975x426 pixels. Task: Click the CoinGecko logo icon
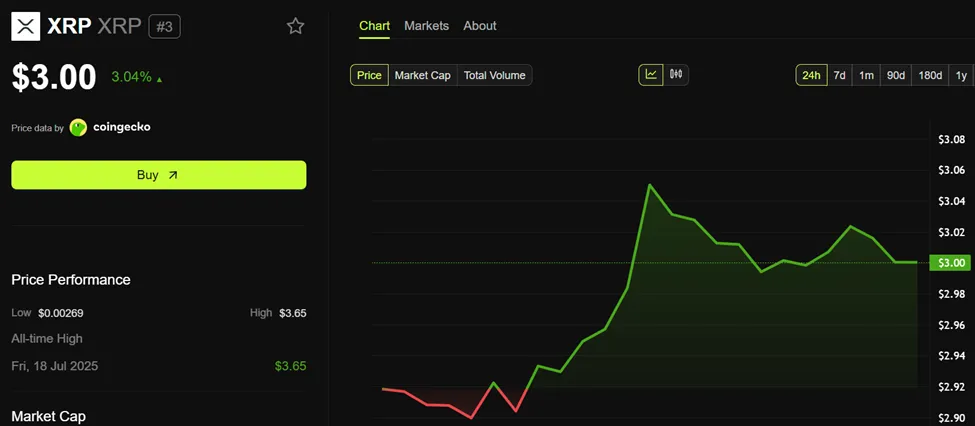coord(78,128)
